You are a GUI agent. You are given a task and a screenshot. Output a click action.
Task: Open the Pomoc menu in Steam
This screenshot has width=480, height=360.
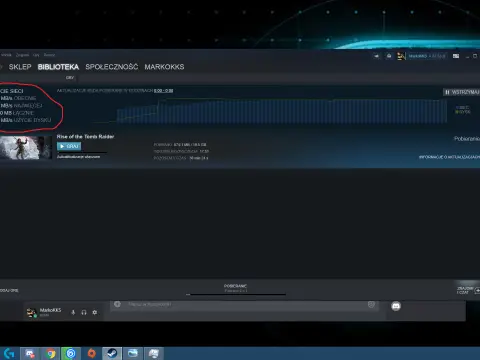click(49, 55)
